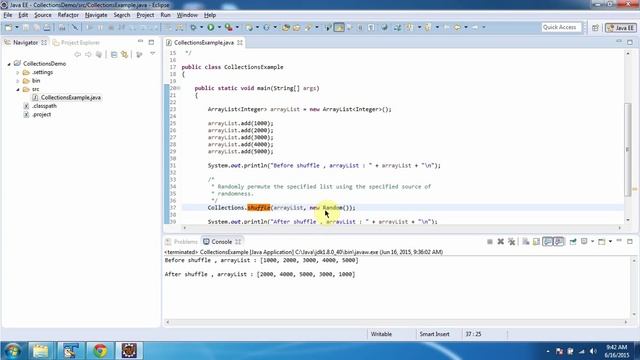The width and height of the screenshot is (640, 360).
Task: Click the console horizontal scrollbar right arrow
Action: (625, 322)
